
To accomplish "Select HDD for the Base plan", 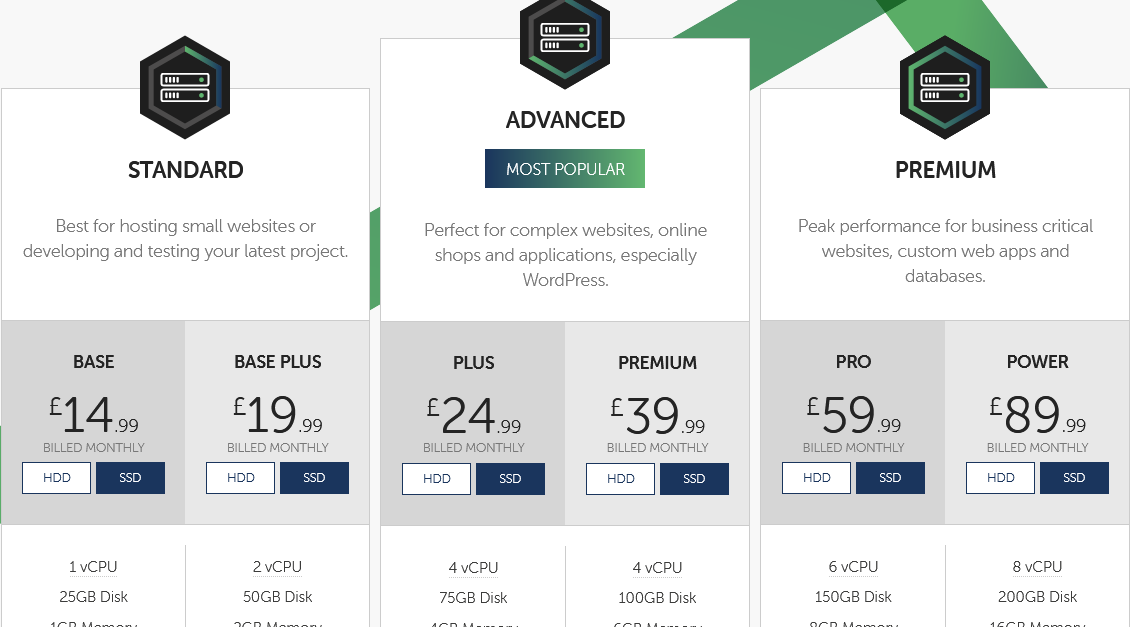I will tap(56, 478).
